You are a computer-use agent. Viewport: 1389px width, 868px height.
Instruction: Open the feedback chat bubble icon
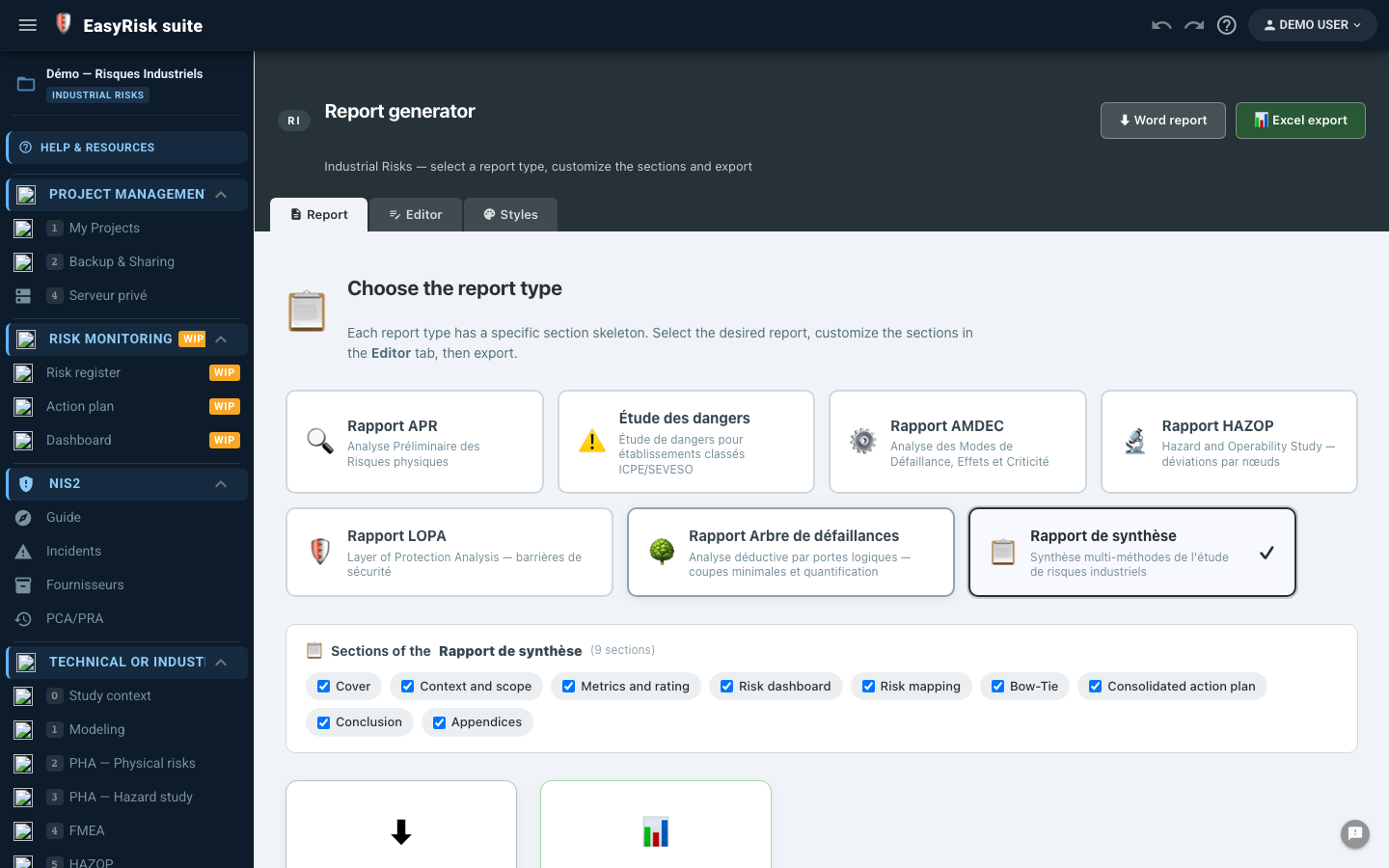point(1355,833)
